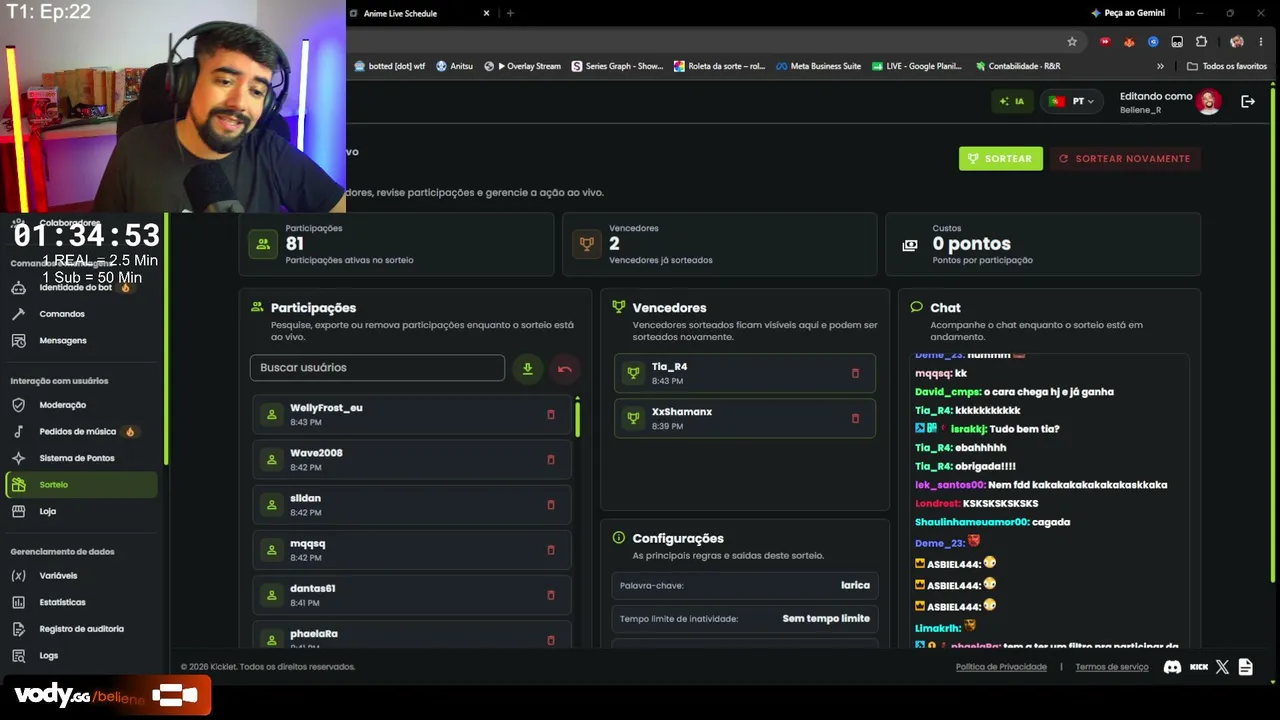The width and height of the screenshot is (1280, 720).
Task: Delete WellyFrost_eu participation
Action: tap(550, 415)
